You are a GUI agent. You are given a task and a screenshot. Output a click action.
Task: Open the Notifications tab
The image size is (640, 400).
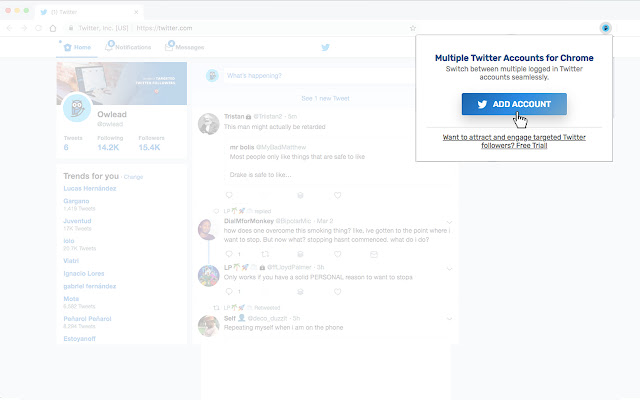(x=128, y=47)
